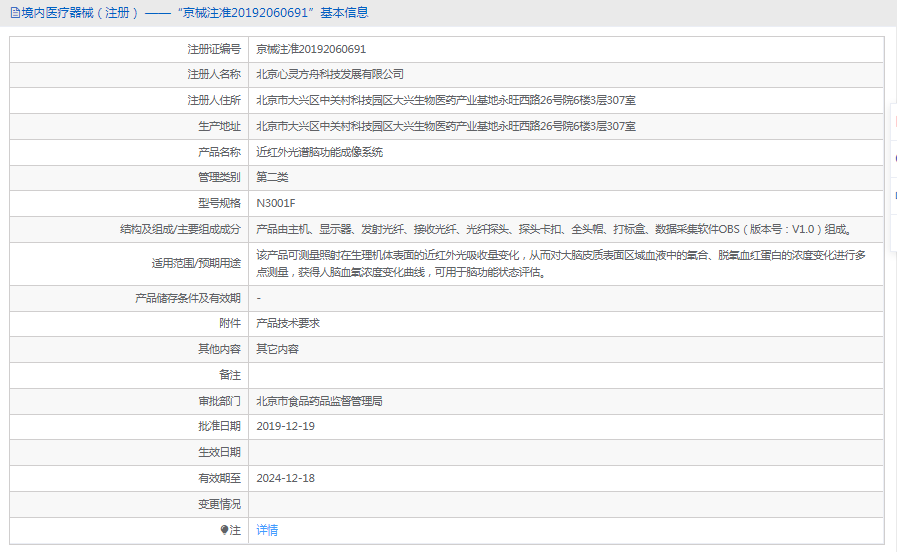Click the 生效日期 row label

point(219,452)
